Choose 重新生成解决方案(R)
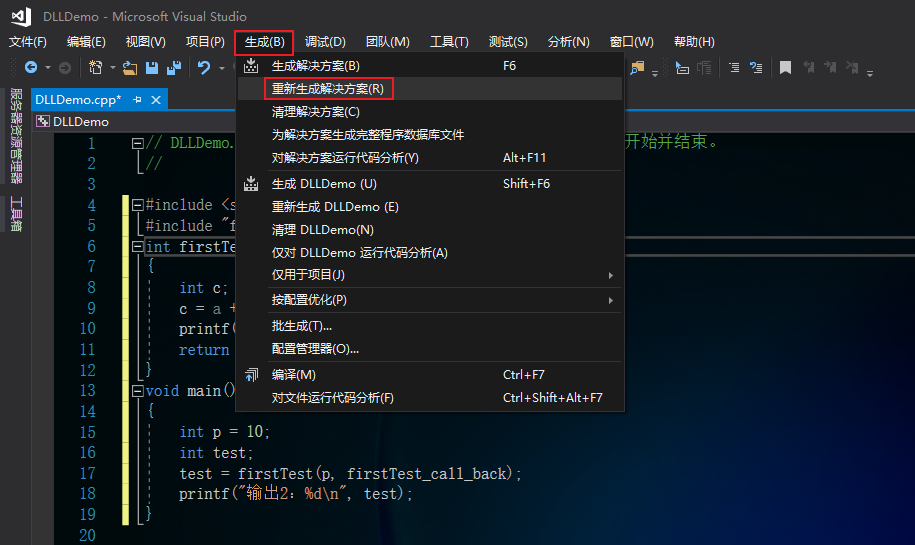Image resolution: width=915 pixels, height=545 pixels. tap(430, 89)
